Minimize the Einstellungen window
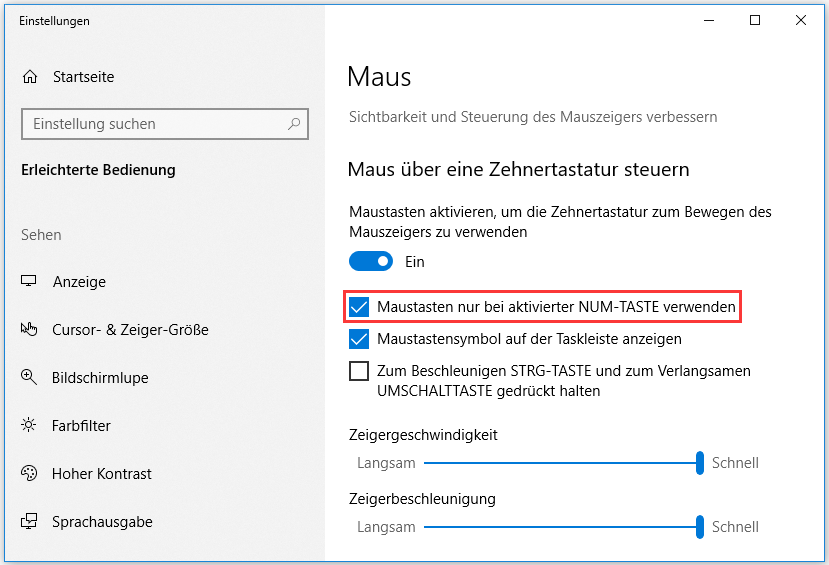This screenshot has height=565, width=829. pyautogui.click(x=709, y=21)
